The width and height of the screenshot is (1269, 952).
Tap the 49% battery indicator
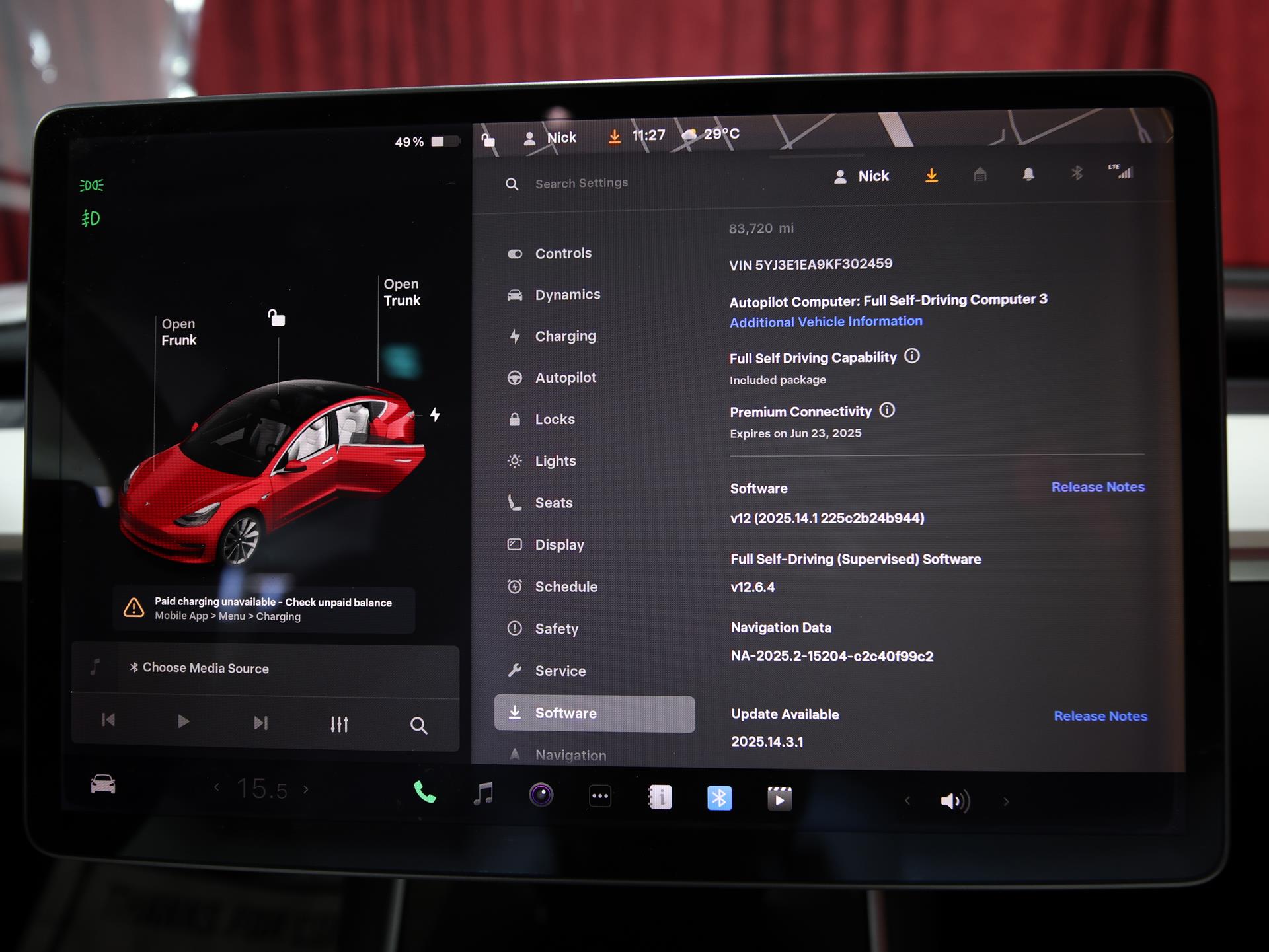tap(427, 142)
